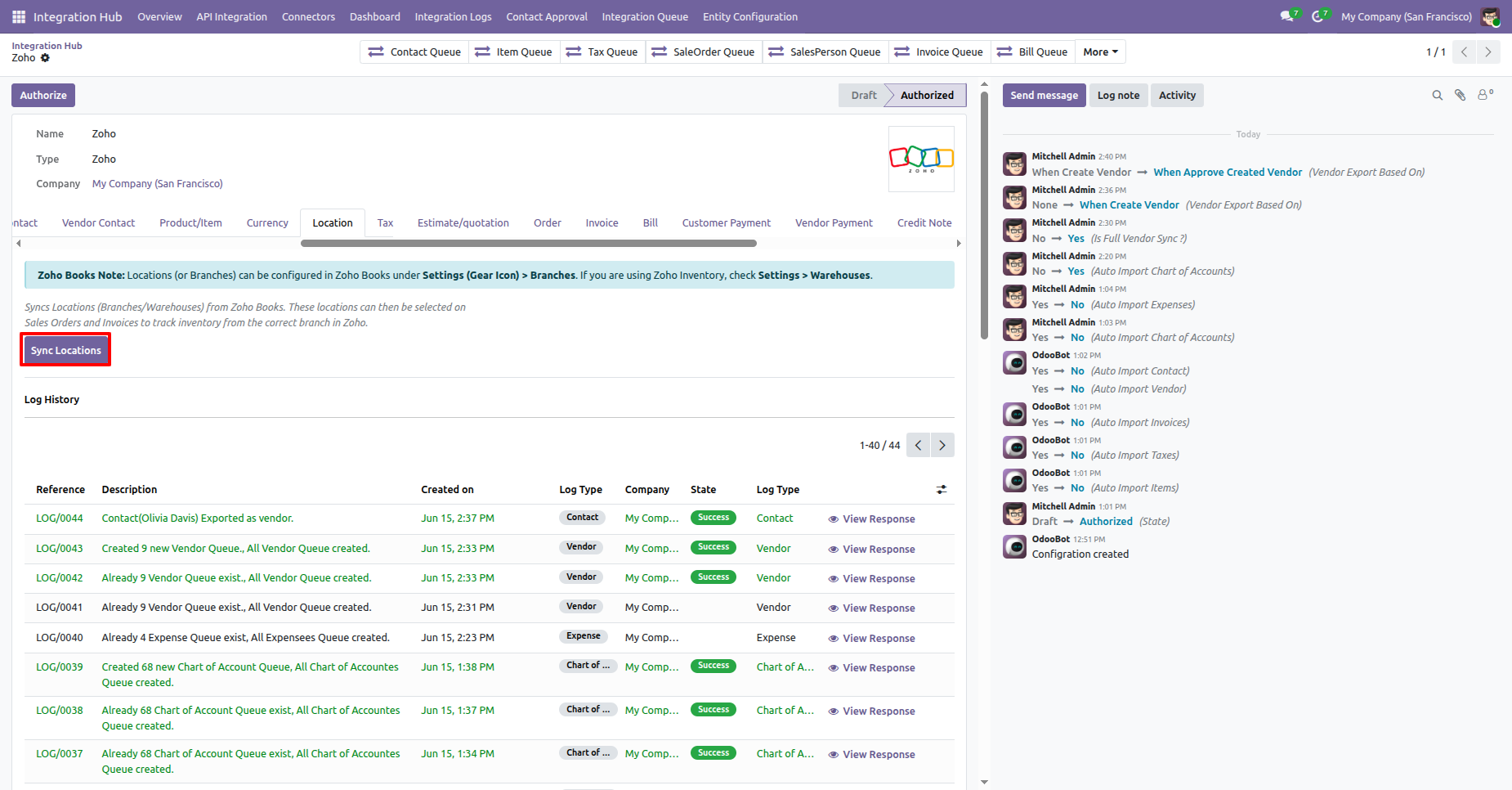Click Send message in chatter

point(1045,95)
